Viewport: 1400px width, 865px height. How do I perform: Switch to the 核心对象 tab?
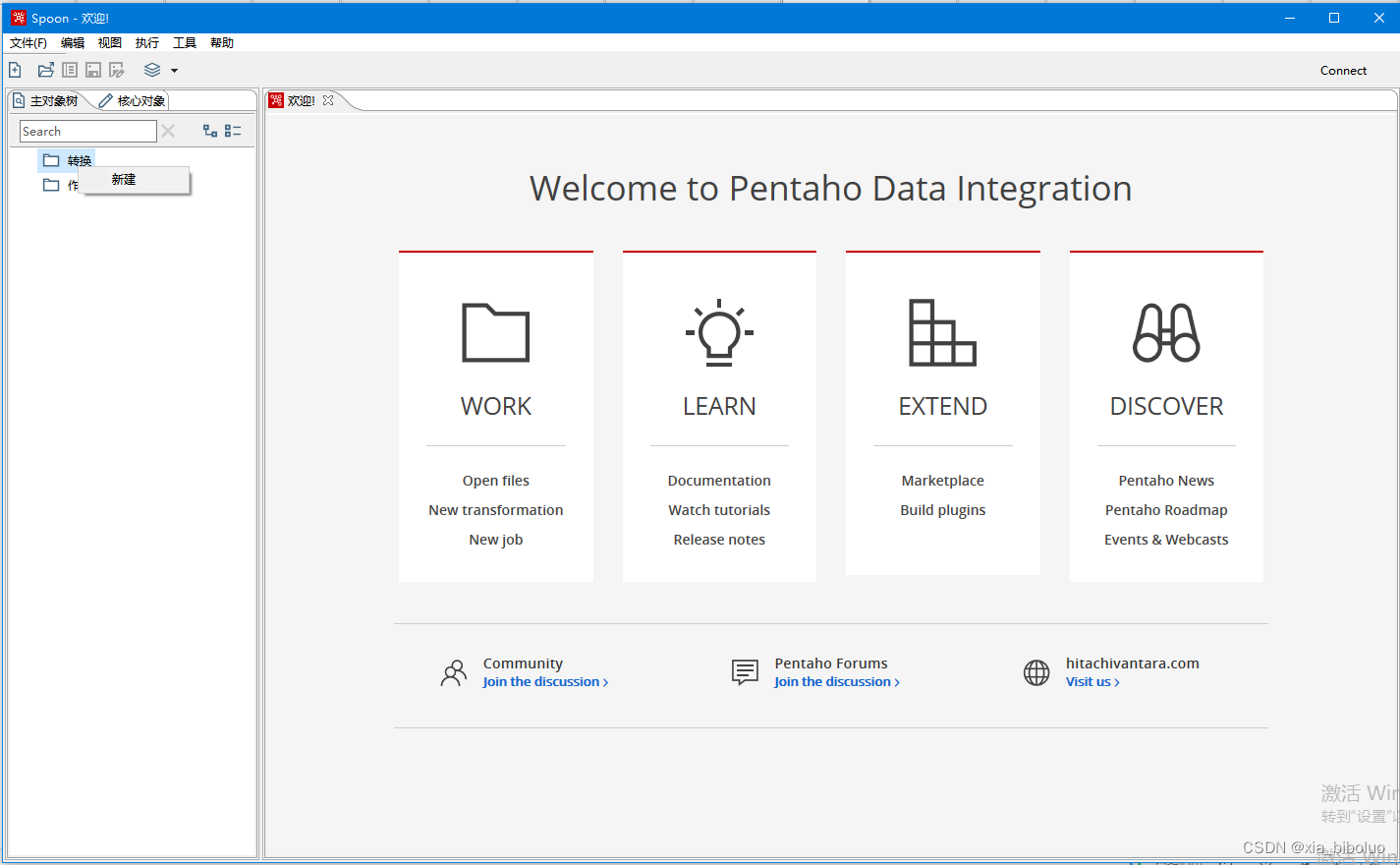pyautogui.click(x=133, y=100)
